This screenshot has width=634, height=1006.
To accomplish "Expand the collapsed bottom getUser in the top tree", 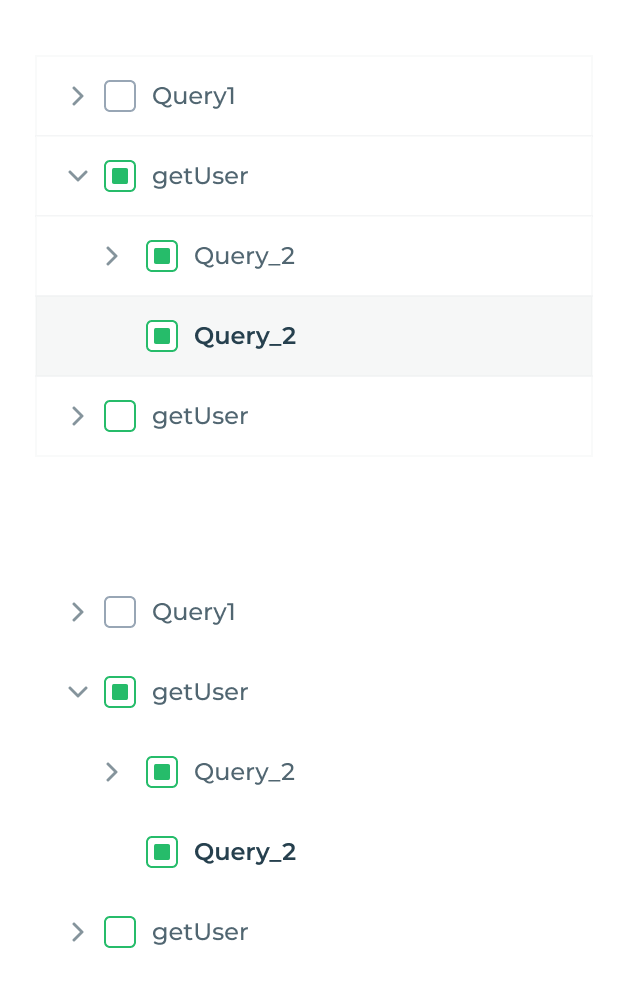I will (x=78, y=416).
